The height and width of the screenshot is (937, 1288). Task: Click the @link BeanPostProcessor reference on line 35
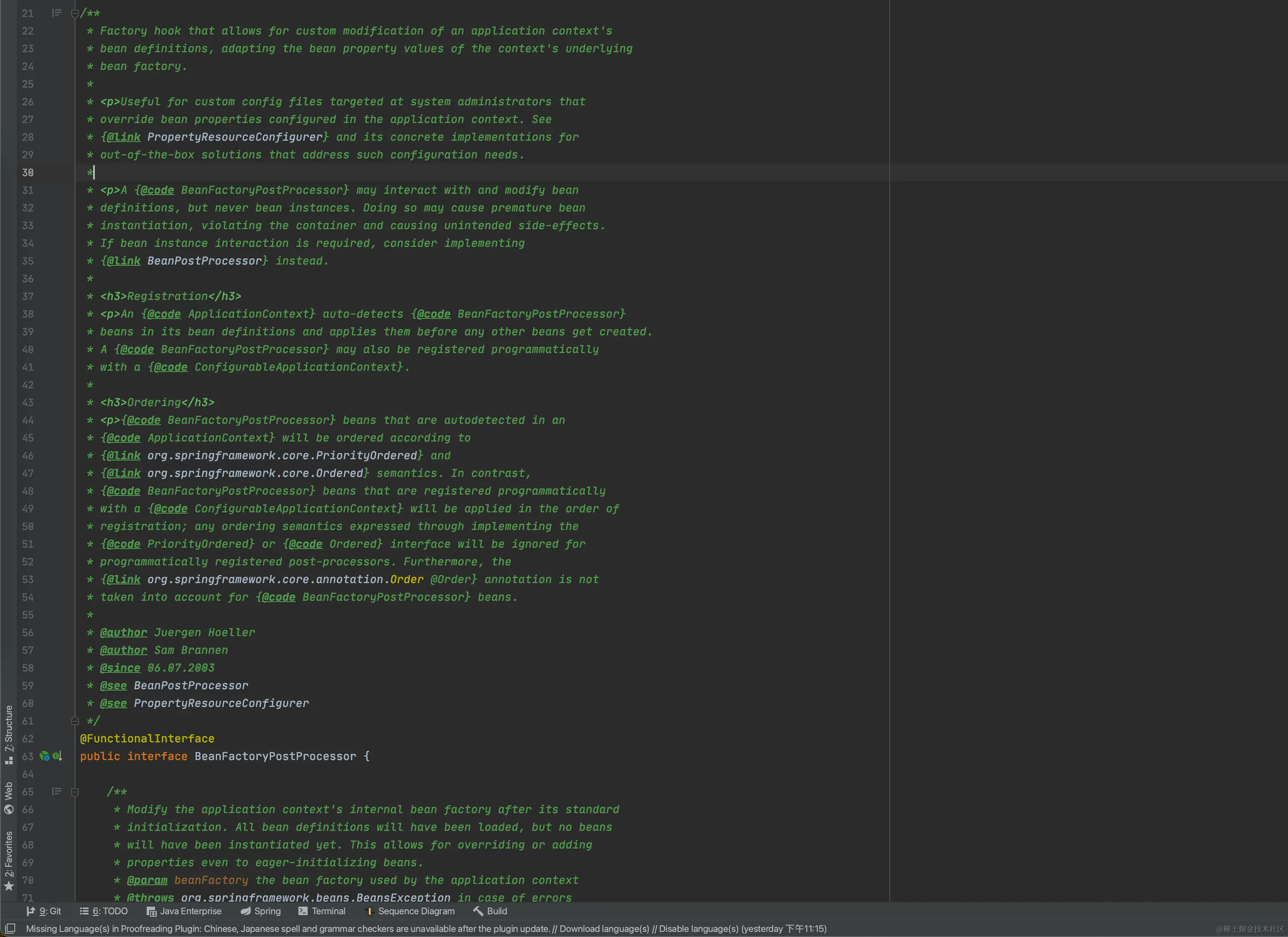[204, 261]
